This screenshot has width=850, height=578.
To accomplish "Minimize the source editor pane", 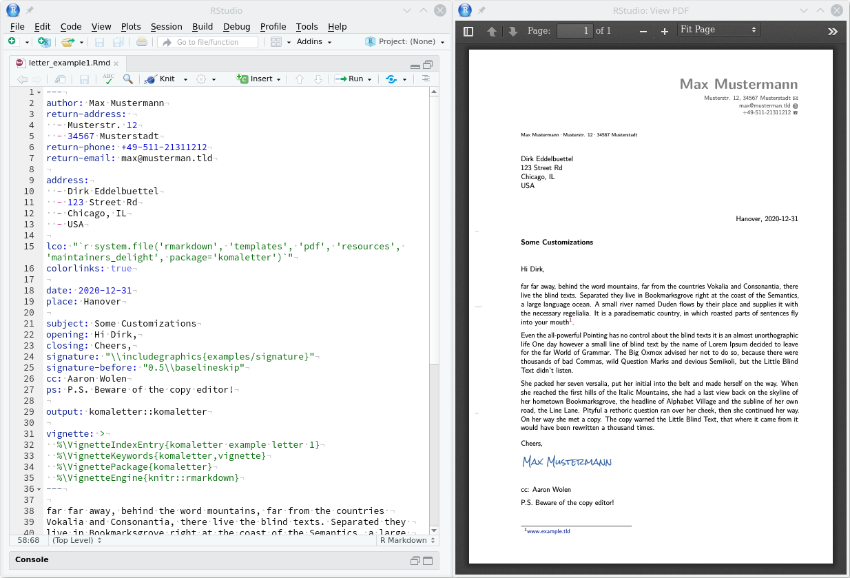I will pyautogui.click(x=415, y=66).
